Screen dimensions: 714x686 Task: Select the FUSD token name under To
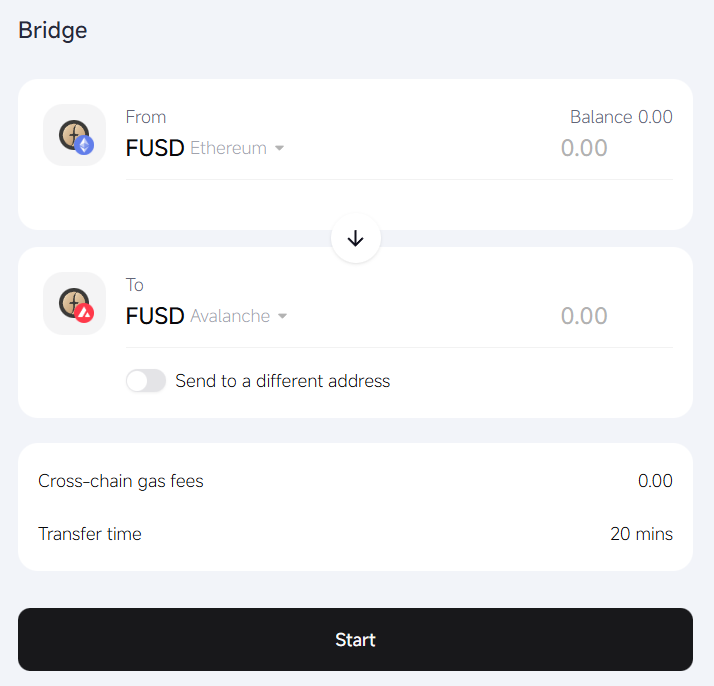tap(155, 316)
